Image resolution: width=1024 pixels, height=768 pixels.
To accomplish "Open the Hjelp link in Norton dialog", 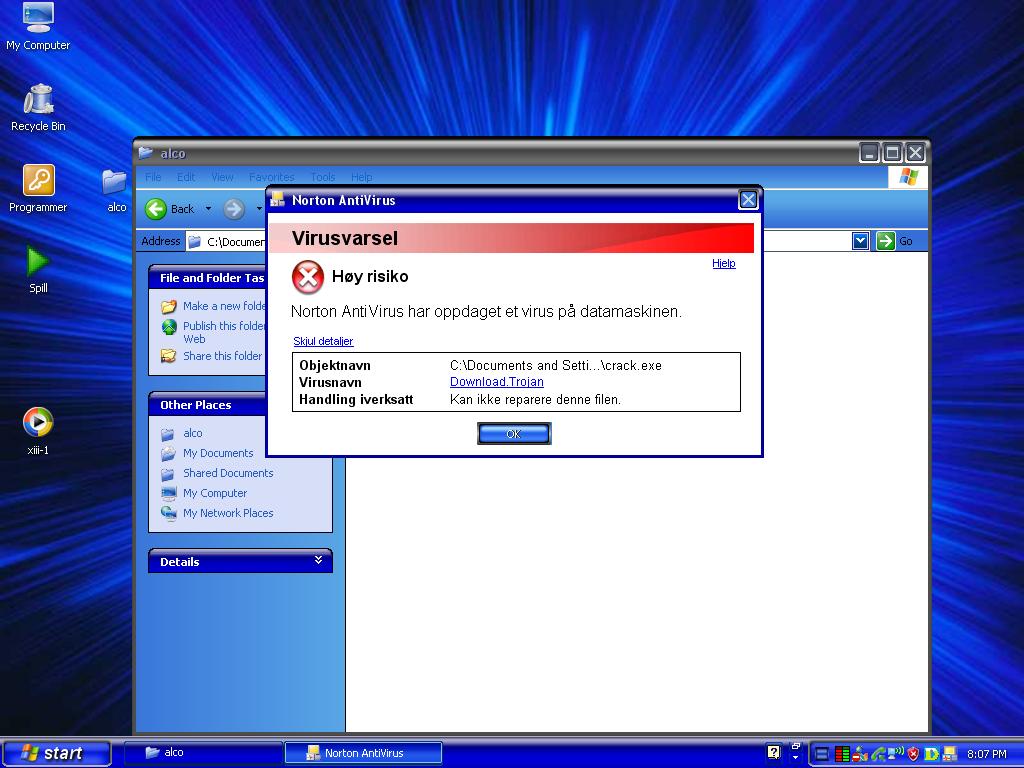I will (x=724, y=263).
